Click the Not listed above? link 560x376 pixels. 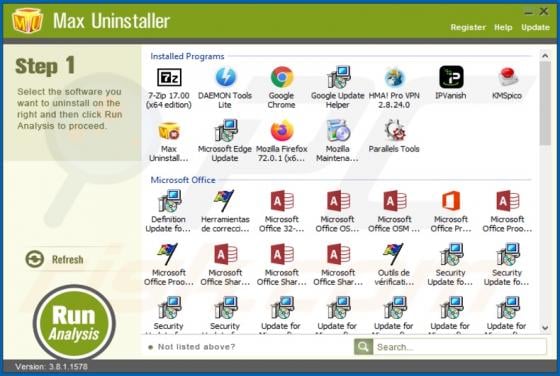[x=196, y=347]
